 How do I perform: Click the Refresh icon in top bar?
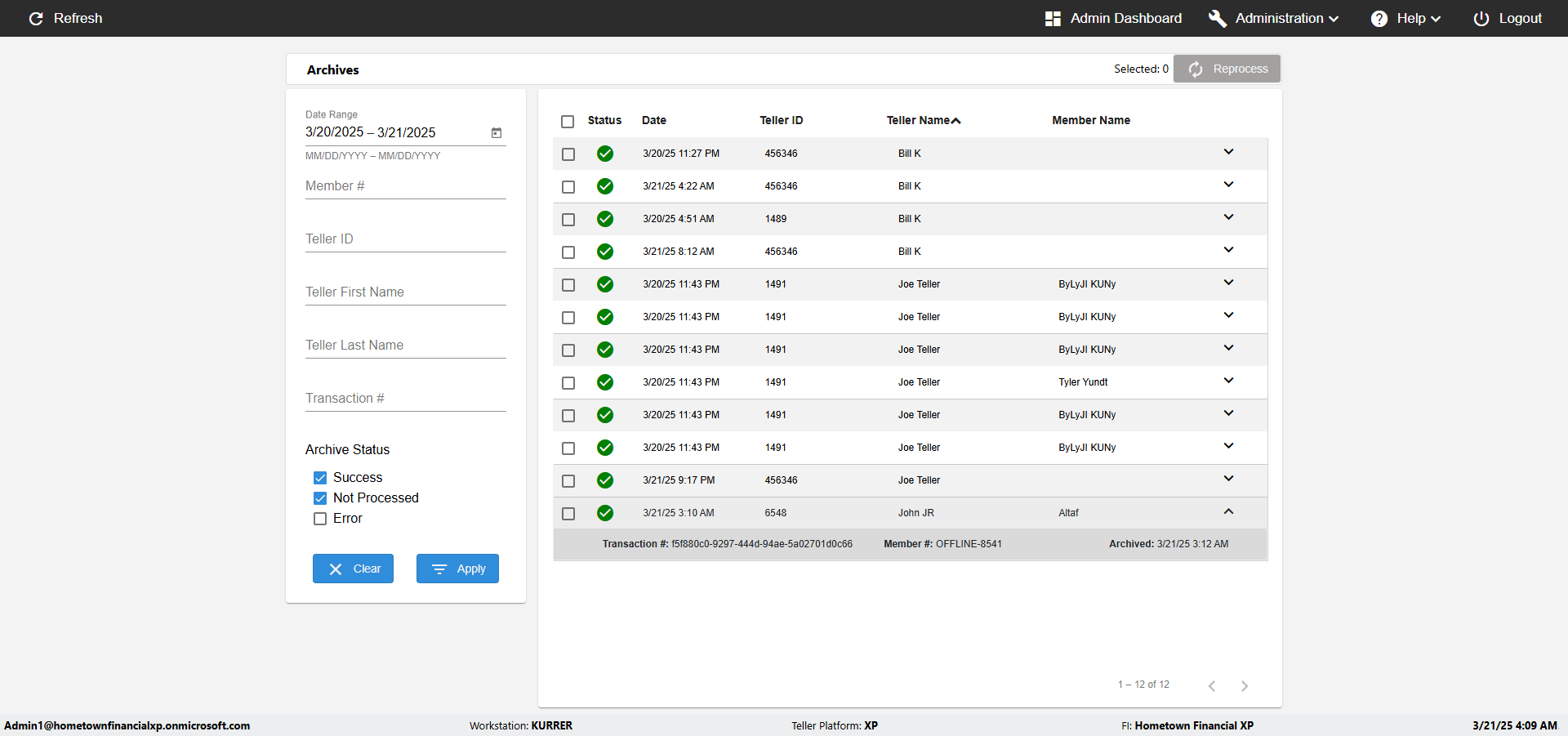point(36,18)
